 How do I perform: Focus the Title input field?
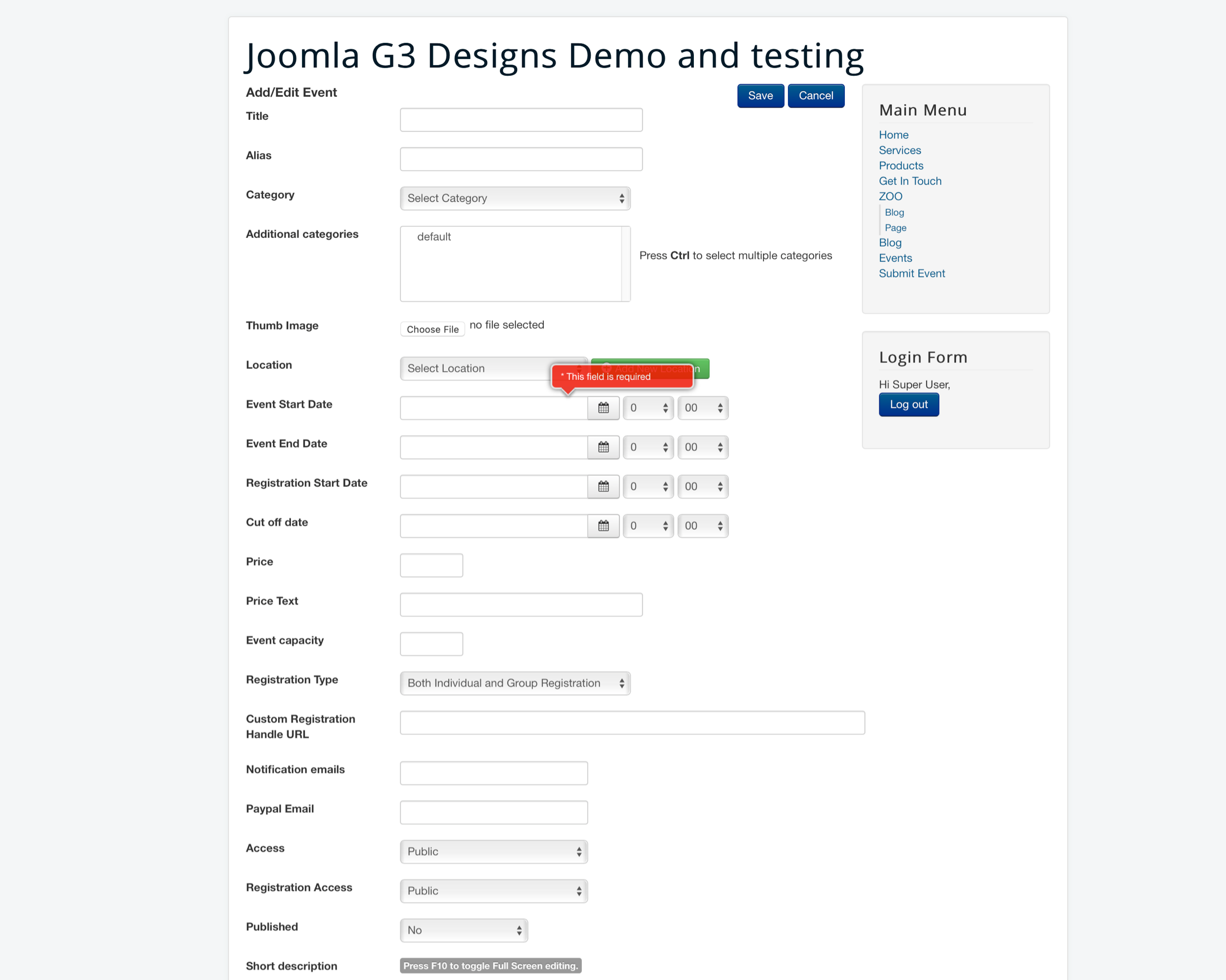[521, 119]
